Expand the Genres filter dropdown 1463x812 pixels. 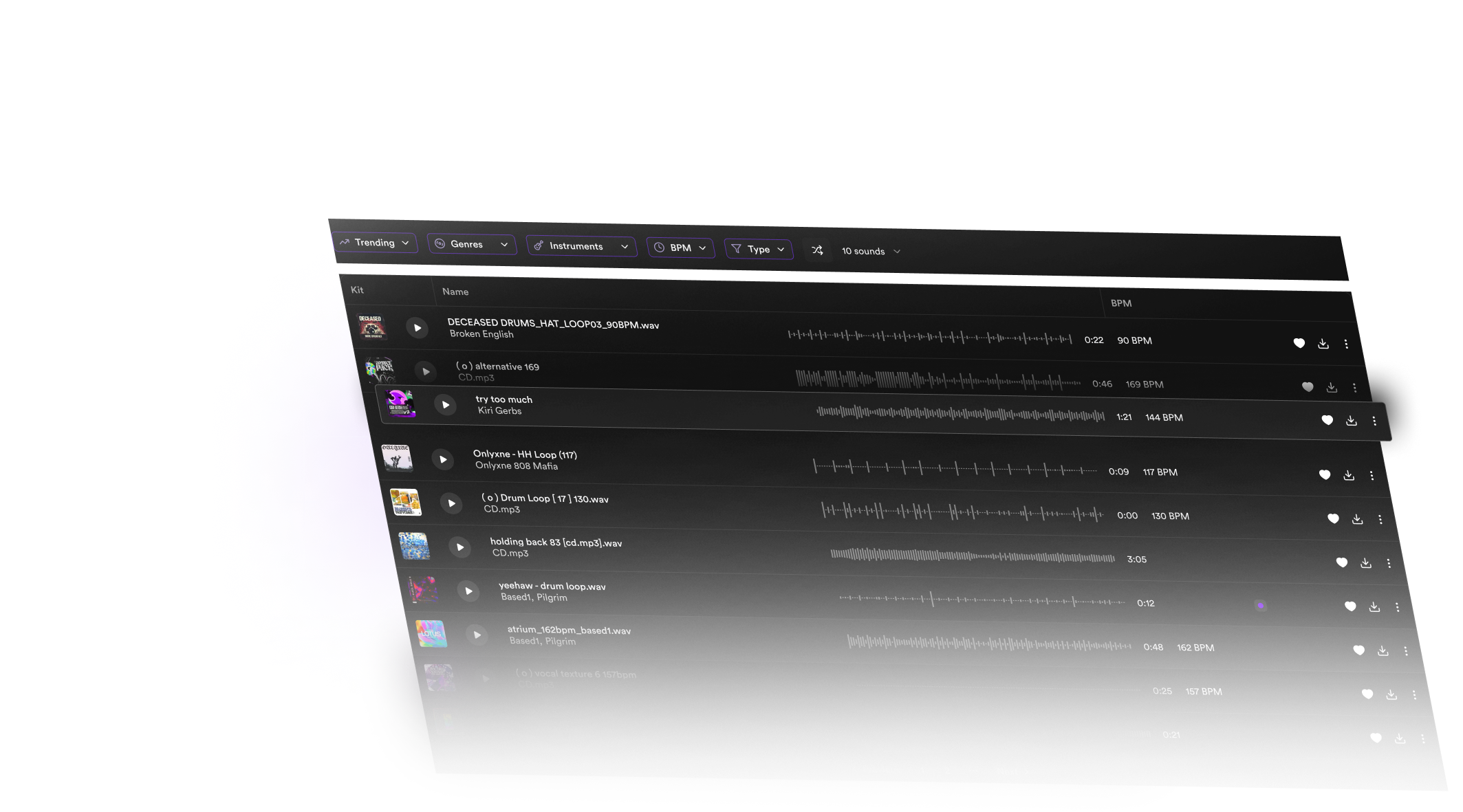[467, 249]
